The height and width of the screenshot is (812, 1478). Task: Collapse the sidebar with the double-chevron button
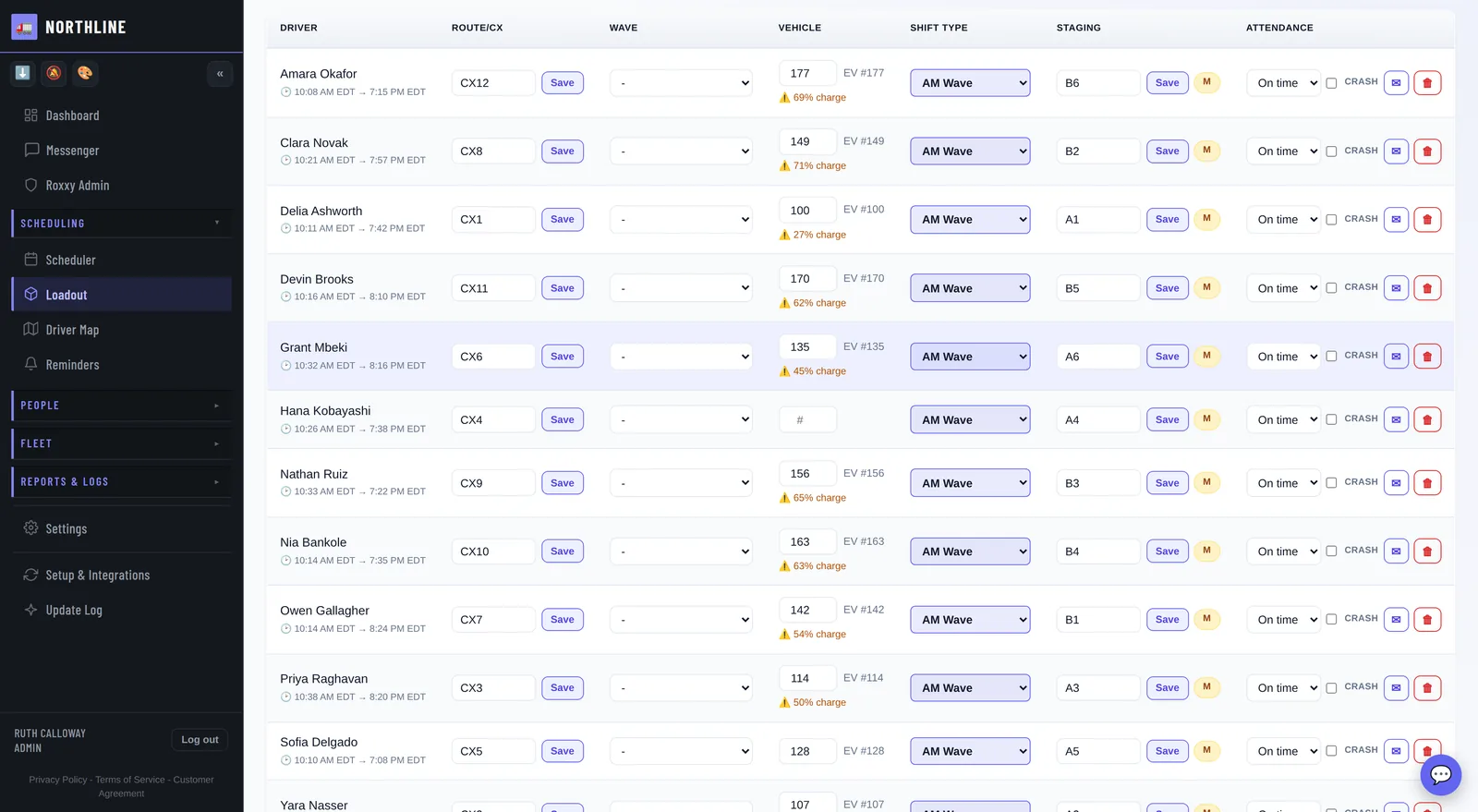[x=220, y=74]
